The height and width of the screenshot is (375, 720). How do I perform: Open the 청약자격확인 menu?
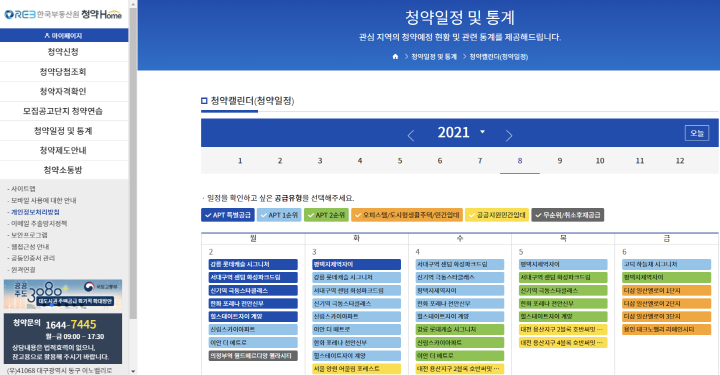click(x=63, y=91)
